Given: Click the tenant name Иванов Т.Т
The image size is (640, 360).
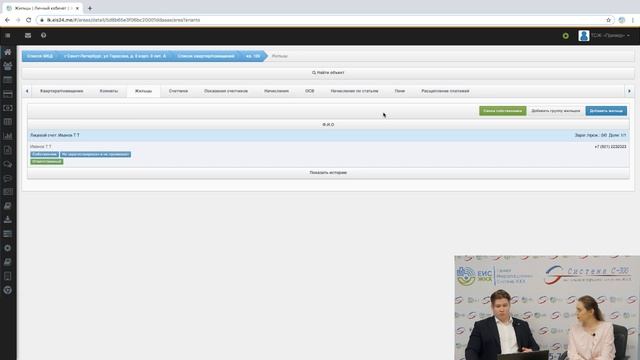Looking at the screenshot, I should click(40, 147).
